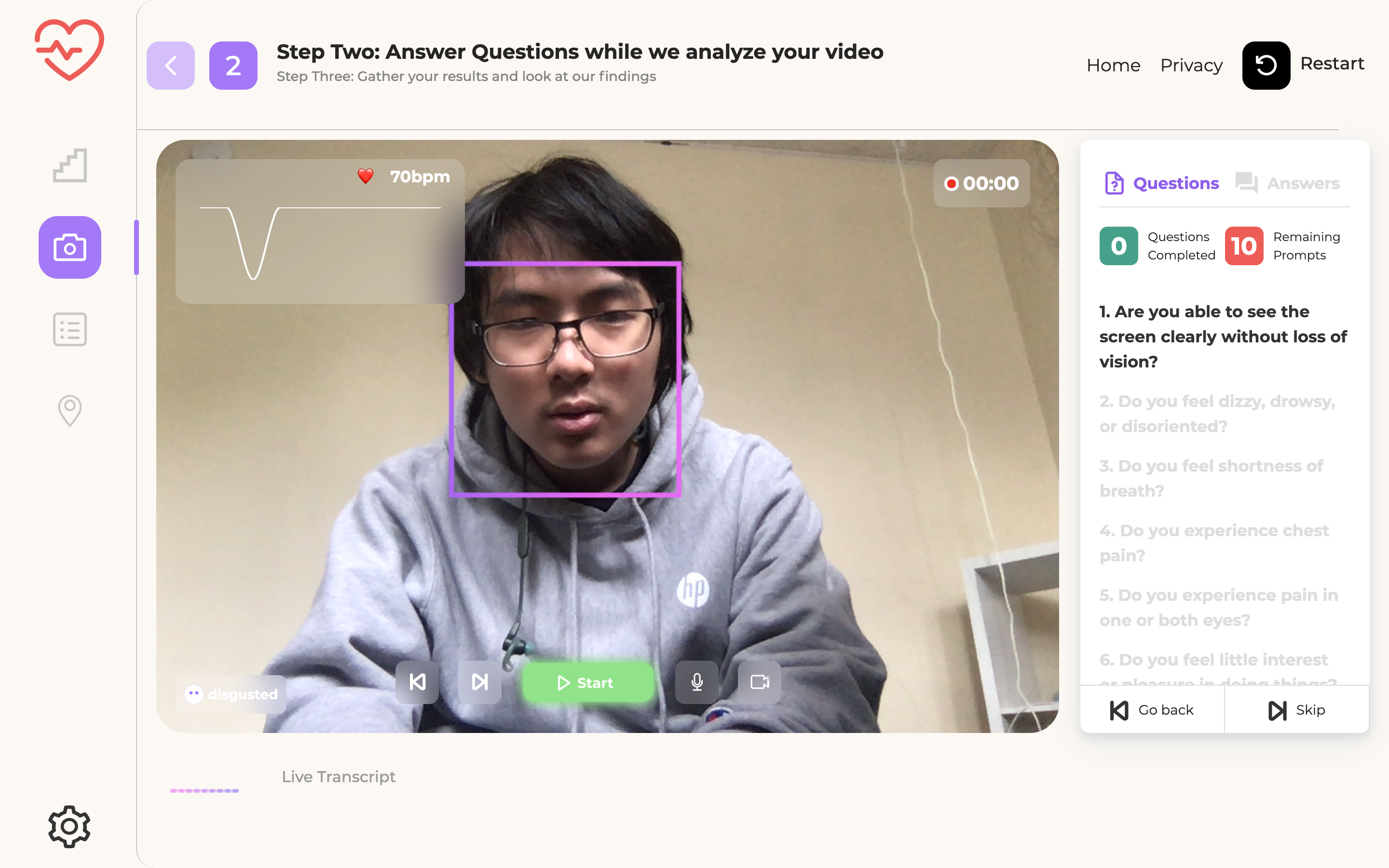
Task: Switch to the Answers tab
Action: coord(1288,183)
